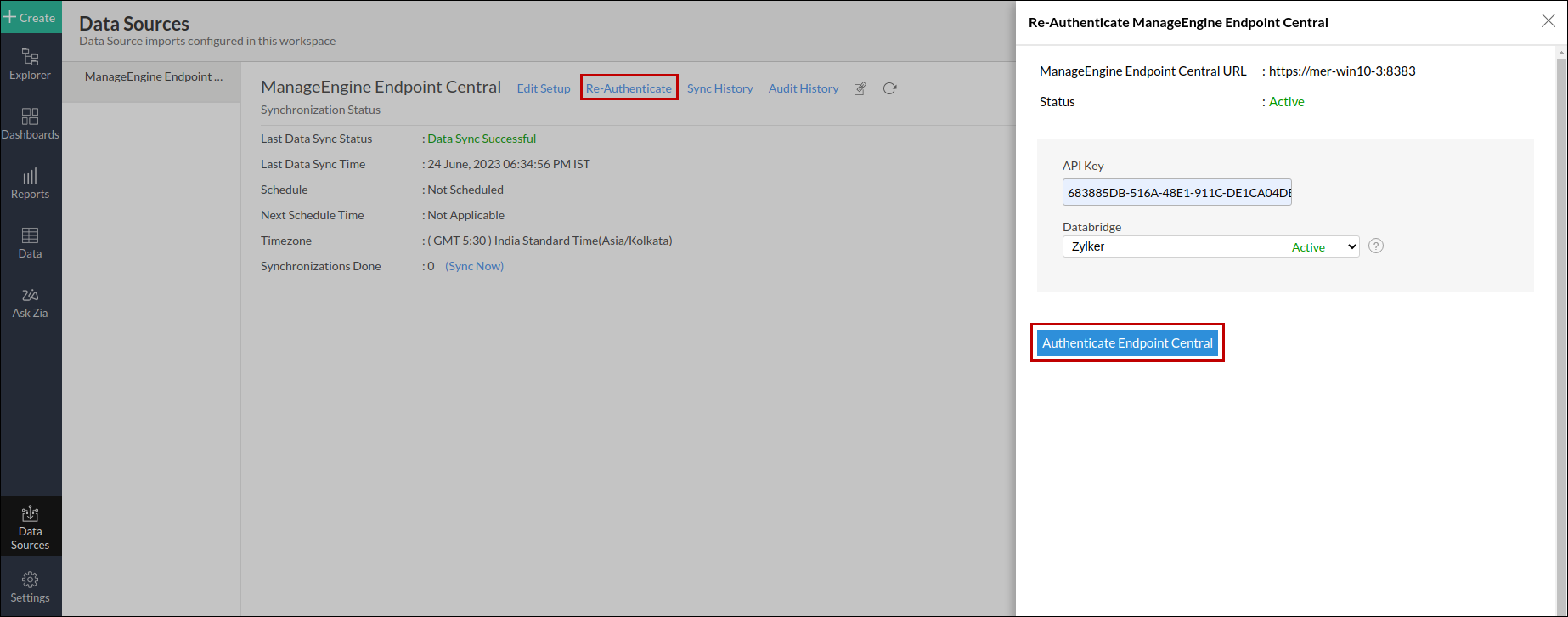This screenshot has width=1568, height=617.
Task: Expand the Databridge Zylker dropdown
Action: coord(1210,246)
